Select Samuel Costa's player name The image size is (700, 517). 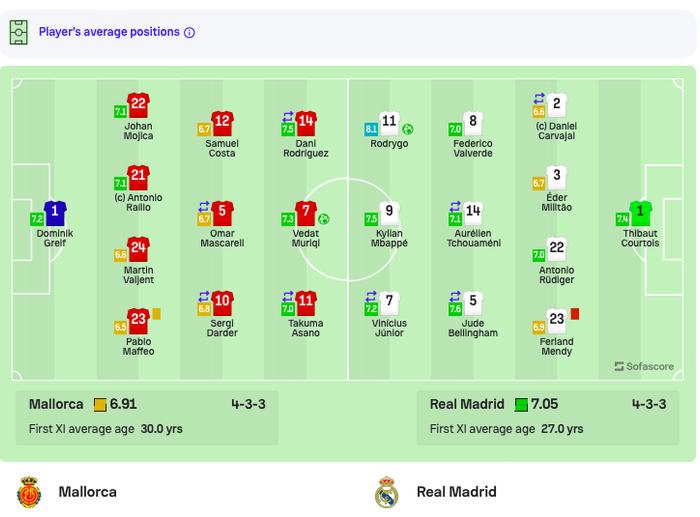[222, 148]
